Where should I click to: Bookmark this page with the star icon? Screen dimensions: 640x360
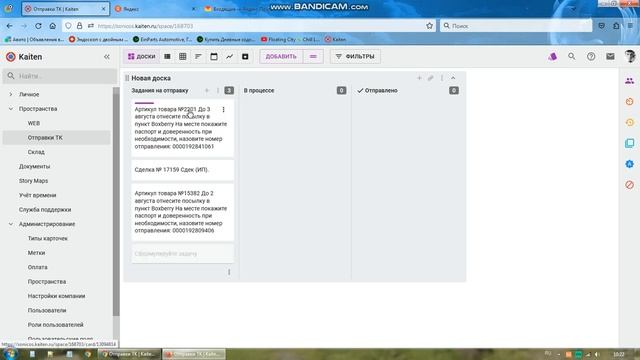click(429, 26)
